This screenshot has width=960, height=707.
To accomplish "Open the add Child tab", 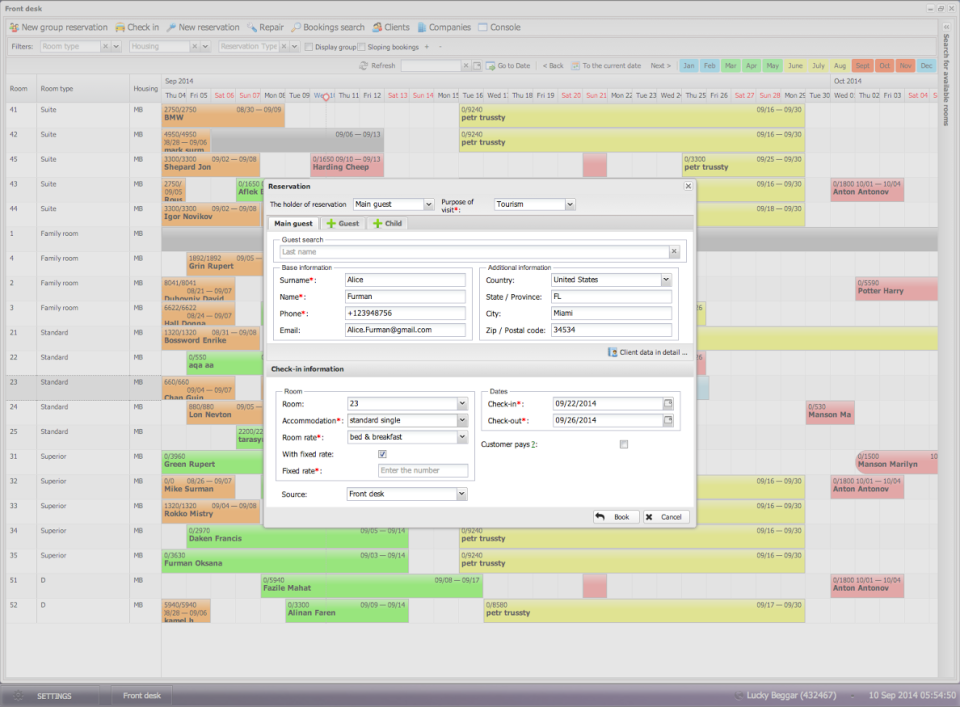I will point(388,223).
